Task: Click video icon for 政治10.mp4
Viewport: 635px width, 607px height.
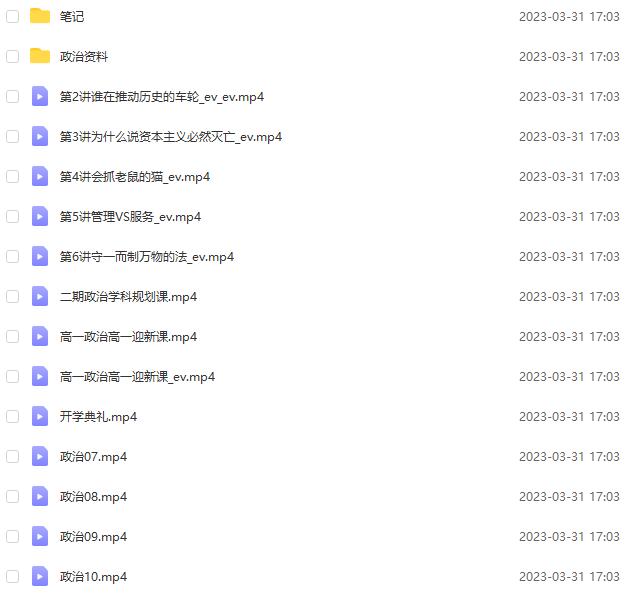Action: (x=40, y=577)
